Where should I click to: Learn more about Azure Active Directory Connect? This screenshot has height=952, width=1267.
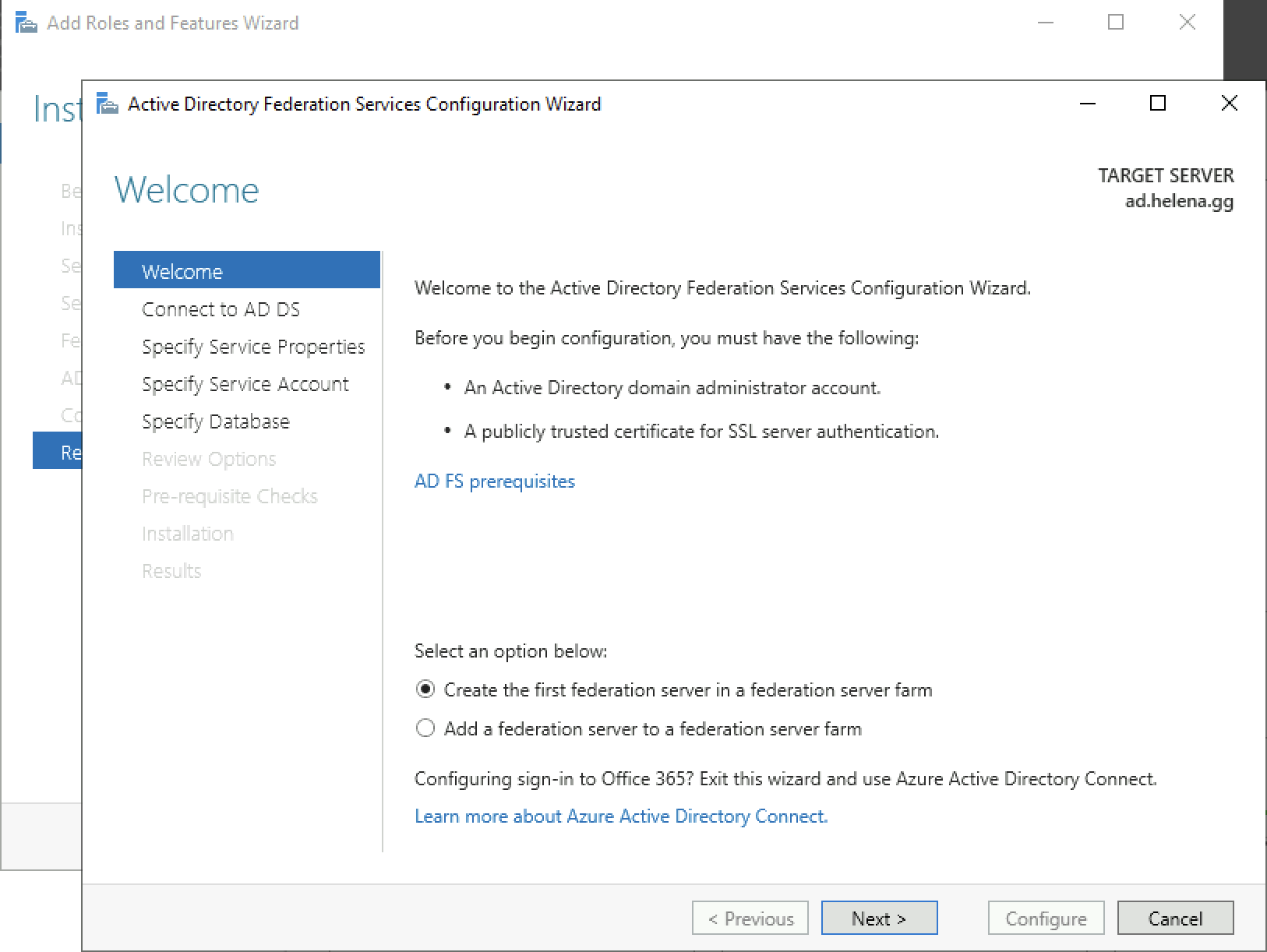coord(620,816)
